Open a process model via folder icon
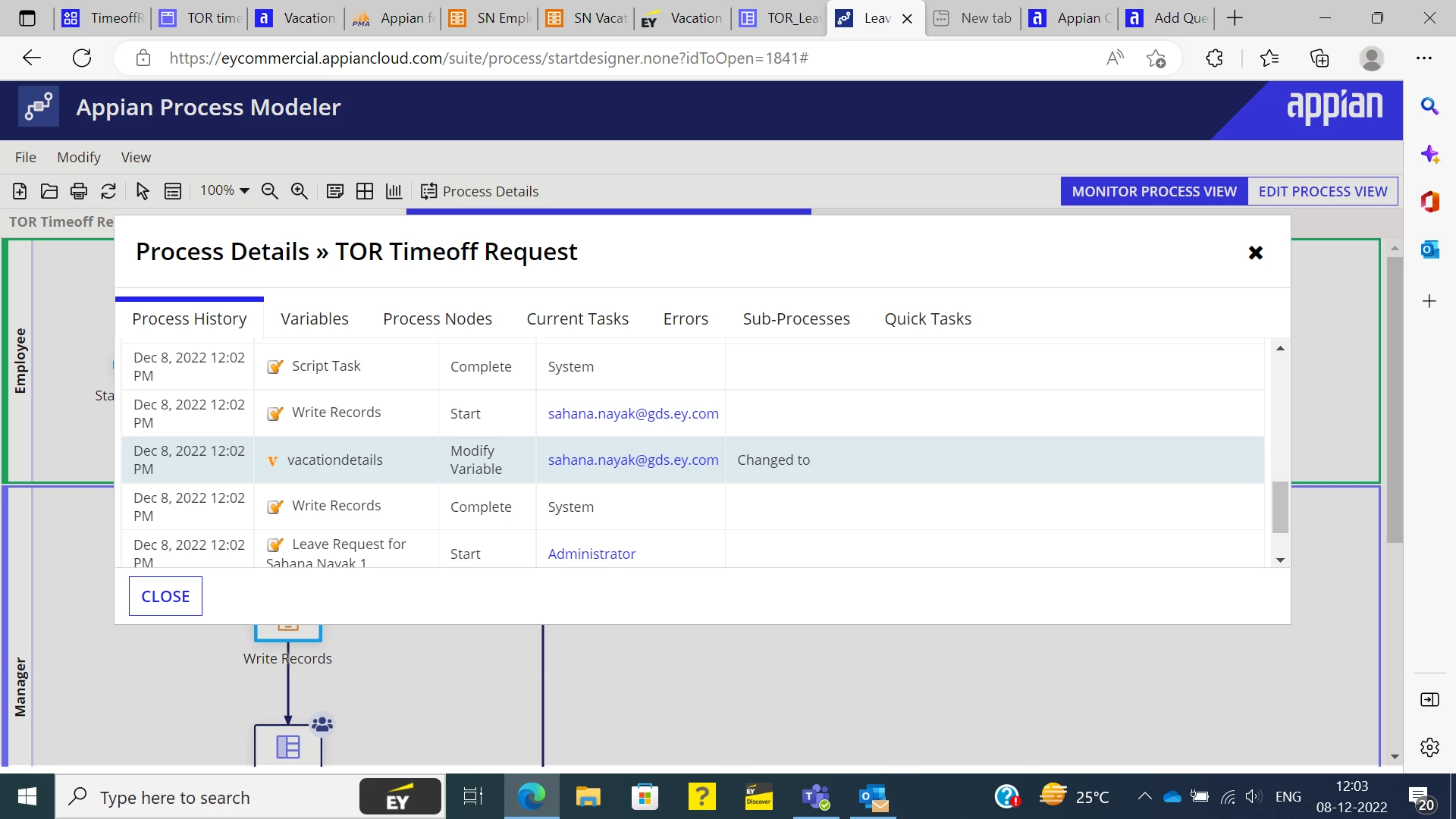Viewport: 1456px width, 819px height. click(x=49, y=191)
